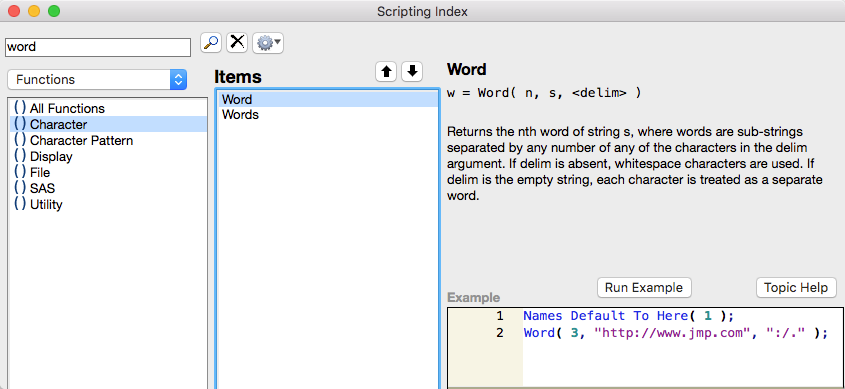Viewport: 845px width, 389px height.
Task: Close the Scripting Index window
Action: 15,11
